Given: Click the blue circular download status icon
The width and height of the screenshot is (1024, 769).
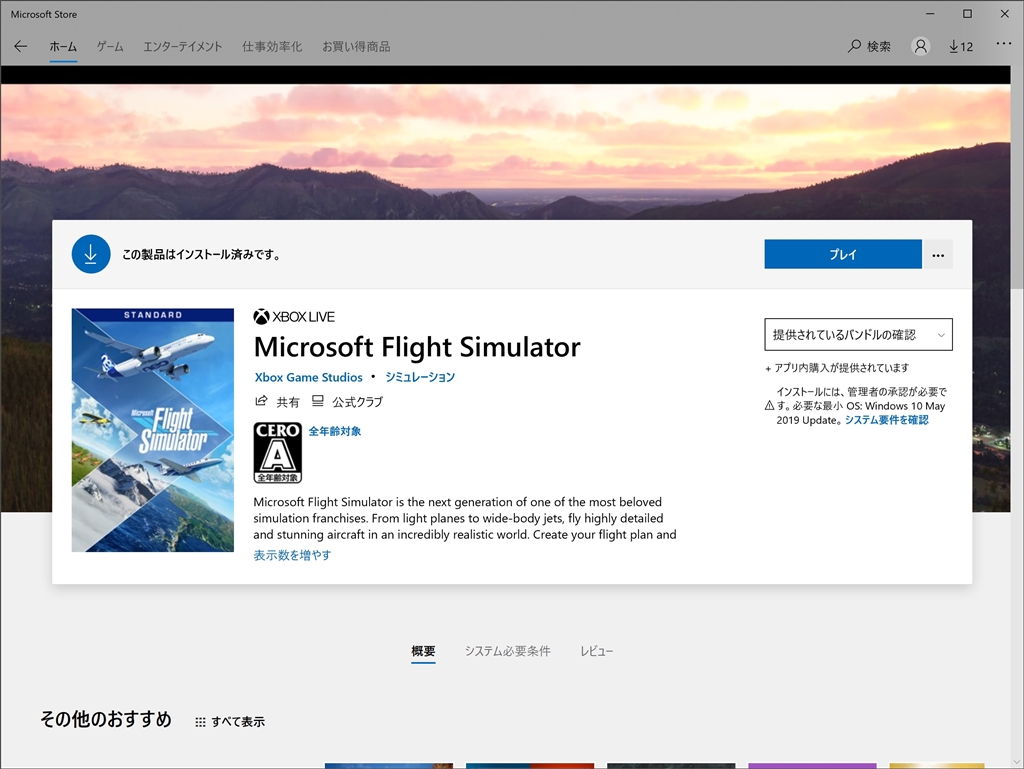Looking at the screenshot, I should click(x=91, y=254).
